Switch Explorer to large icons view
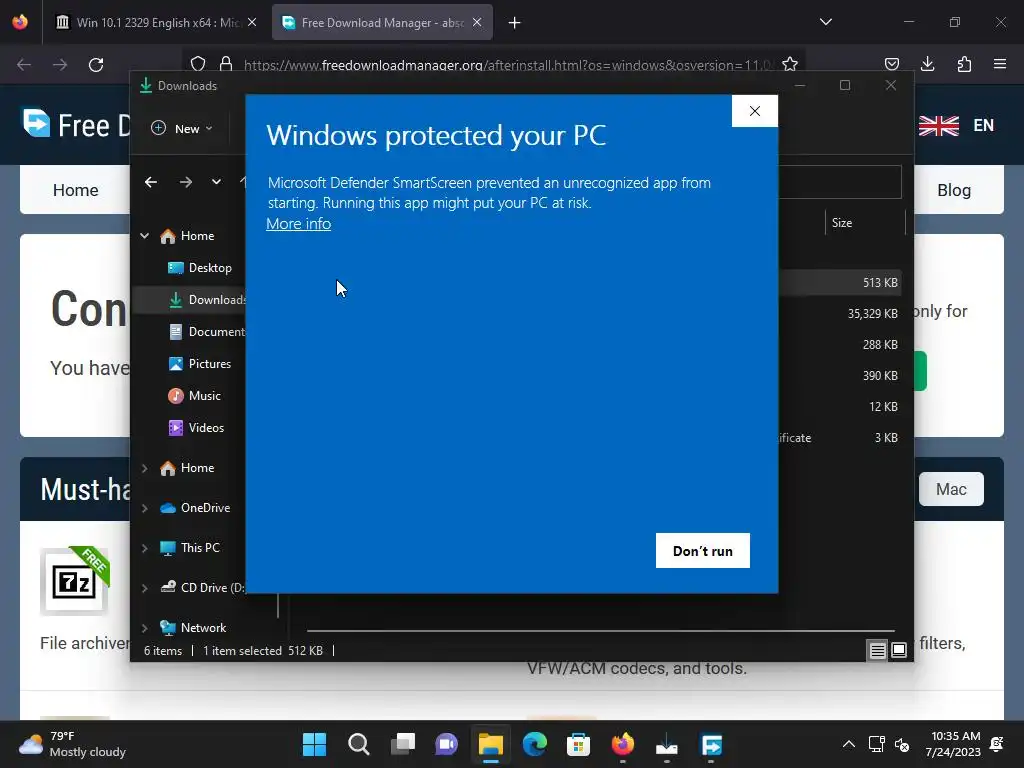Screen dimensions: 1024x768 pyautogui.click(x=899, y=650)
